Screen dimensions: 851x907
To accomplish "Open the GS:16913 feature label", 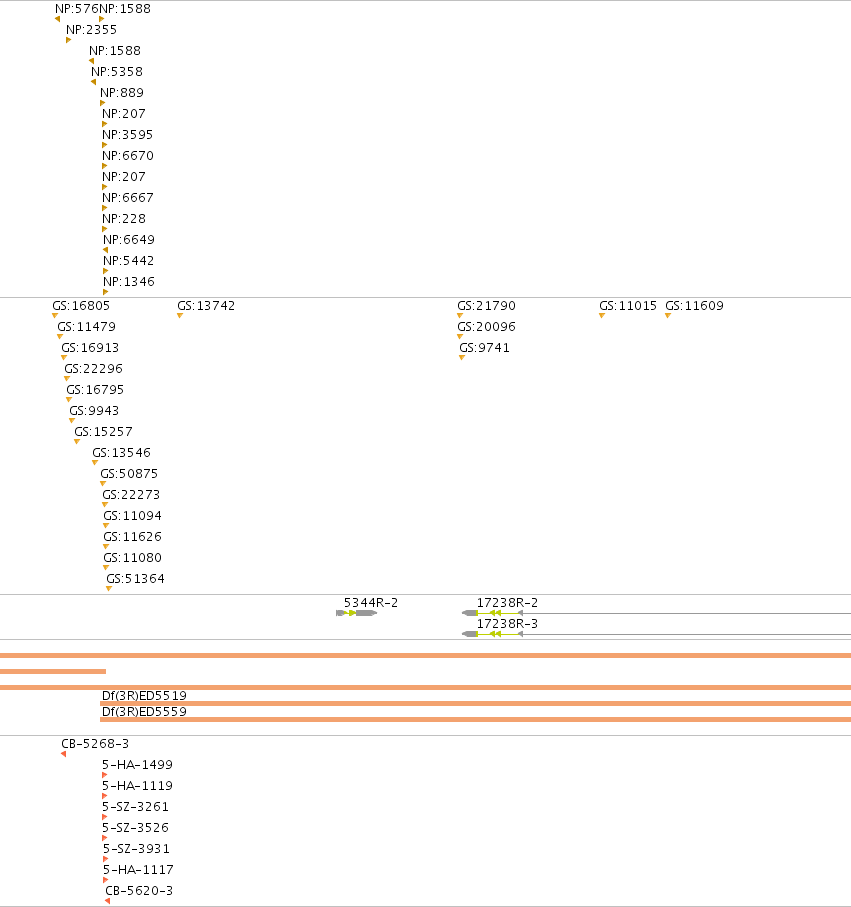I will click(x=90, y=348).
